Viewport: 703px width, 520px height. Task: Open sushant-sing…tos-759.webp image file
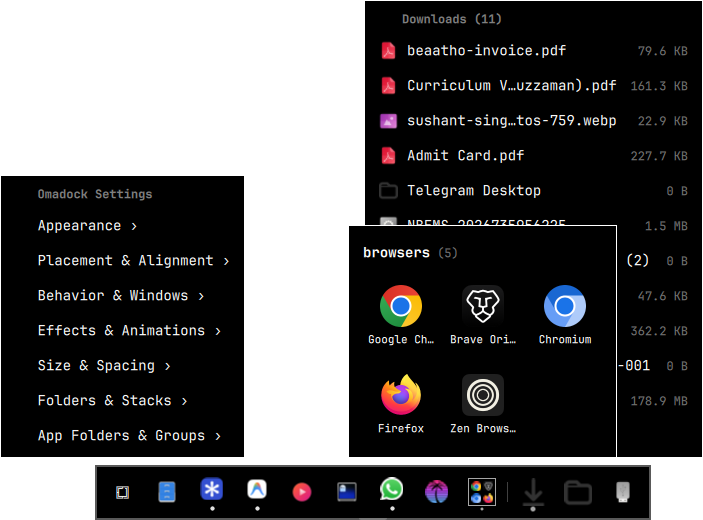[534, 121]
